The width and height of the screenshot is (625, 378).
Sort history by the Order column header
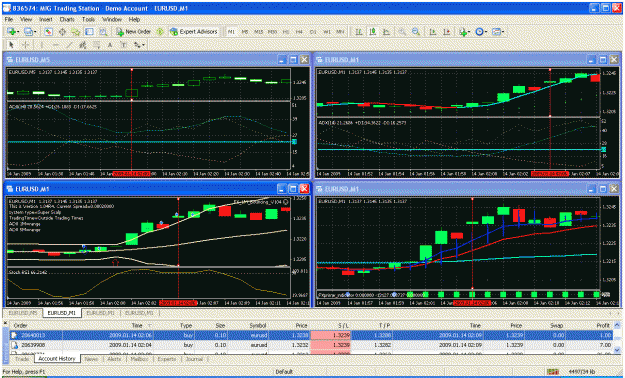(x=21, y=325)
